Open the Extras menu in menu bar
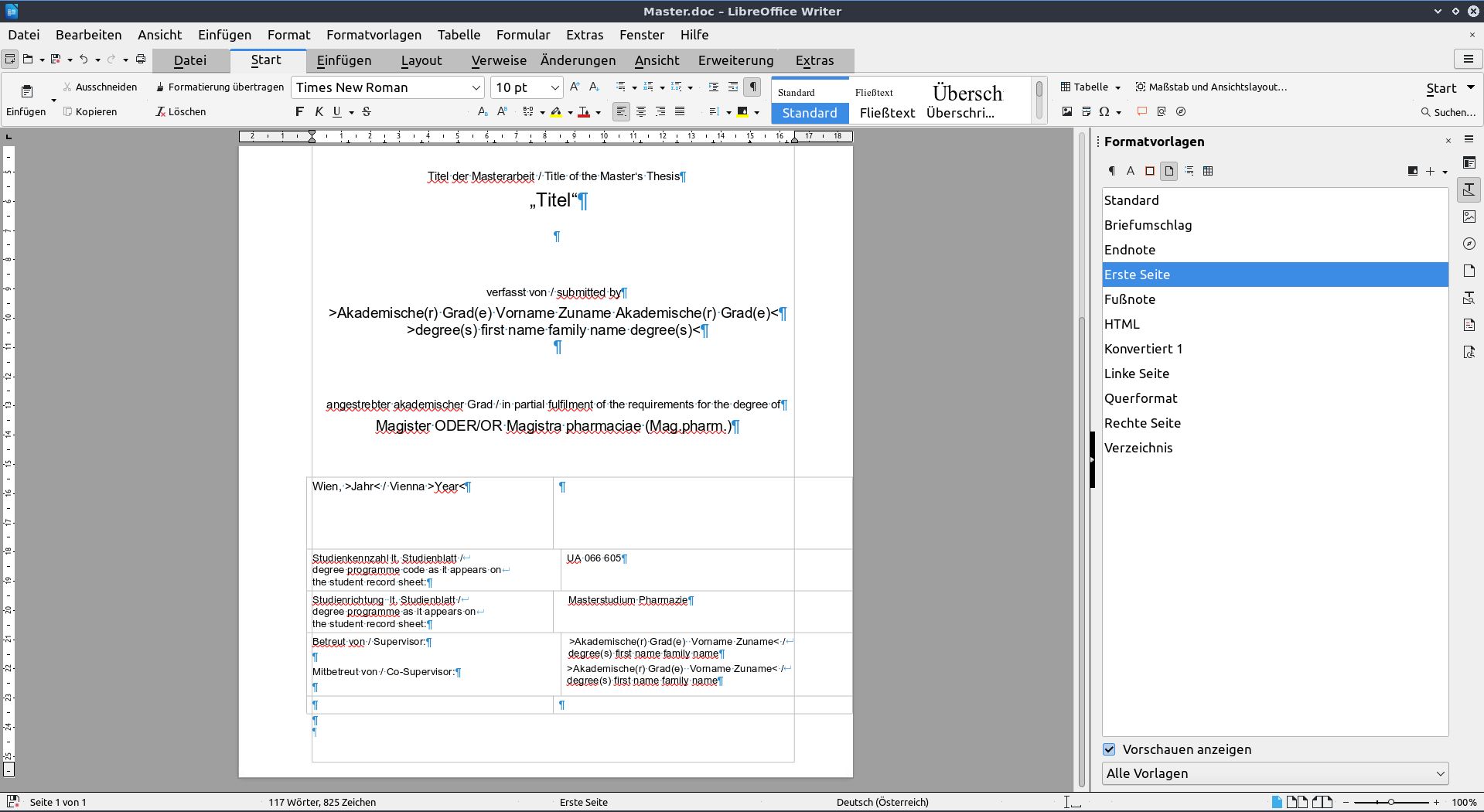1484x812 pixels. pos(585,35)
